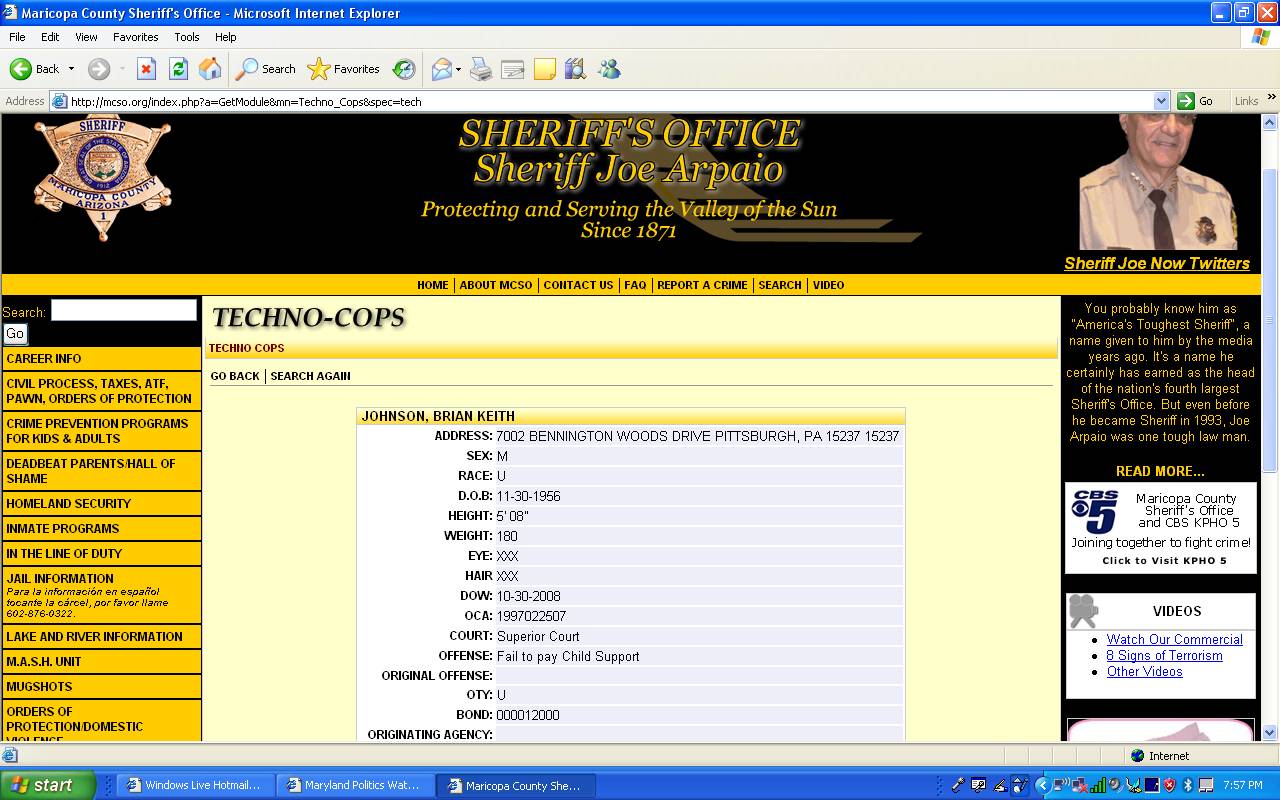Click the CBS 5 KPHO banner
This screenshot has height=800, width=1280.
(1160, 528)
